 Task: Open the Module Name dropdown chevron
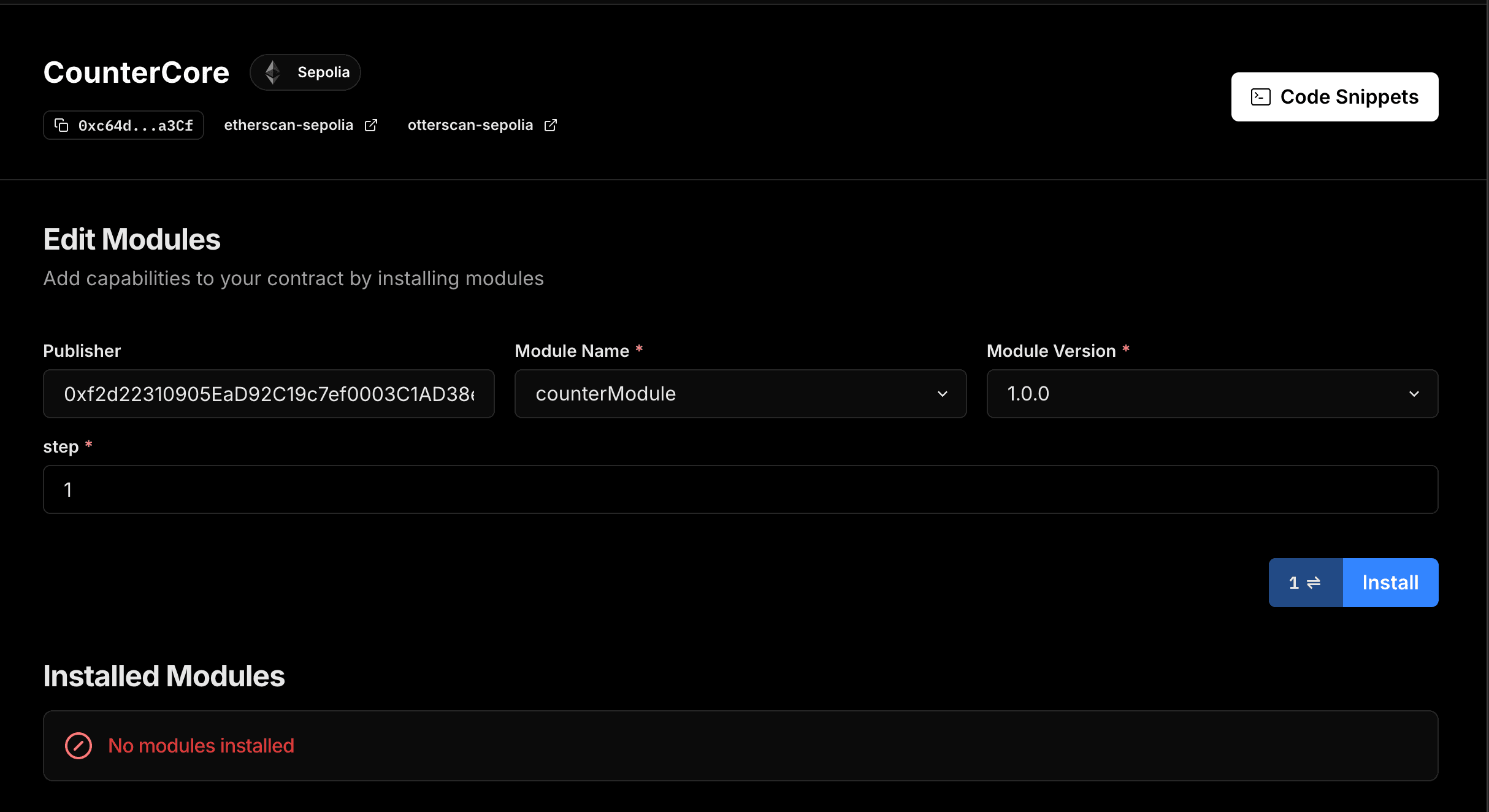click(943, 394)
